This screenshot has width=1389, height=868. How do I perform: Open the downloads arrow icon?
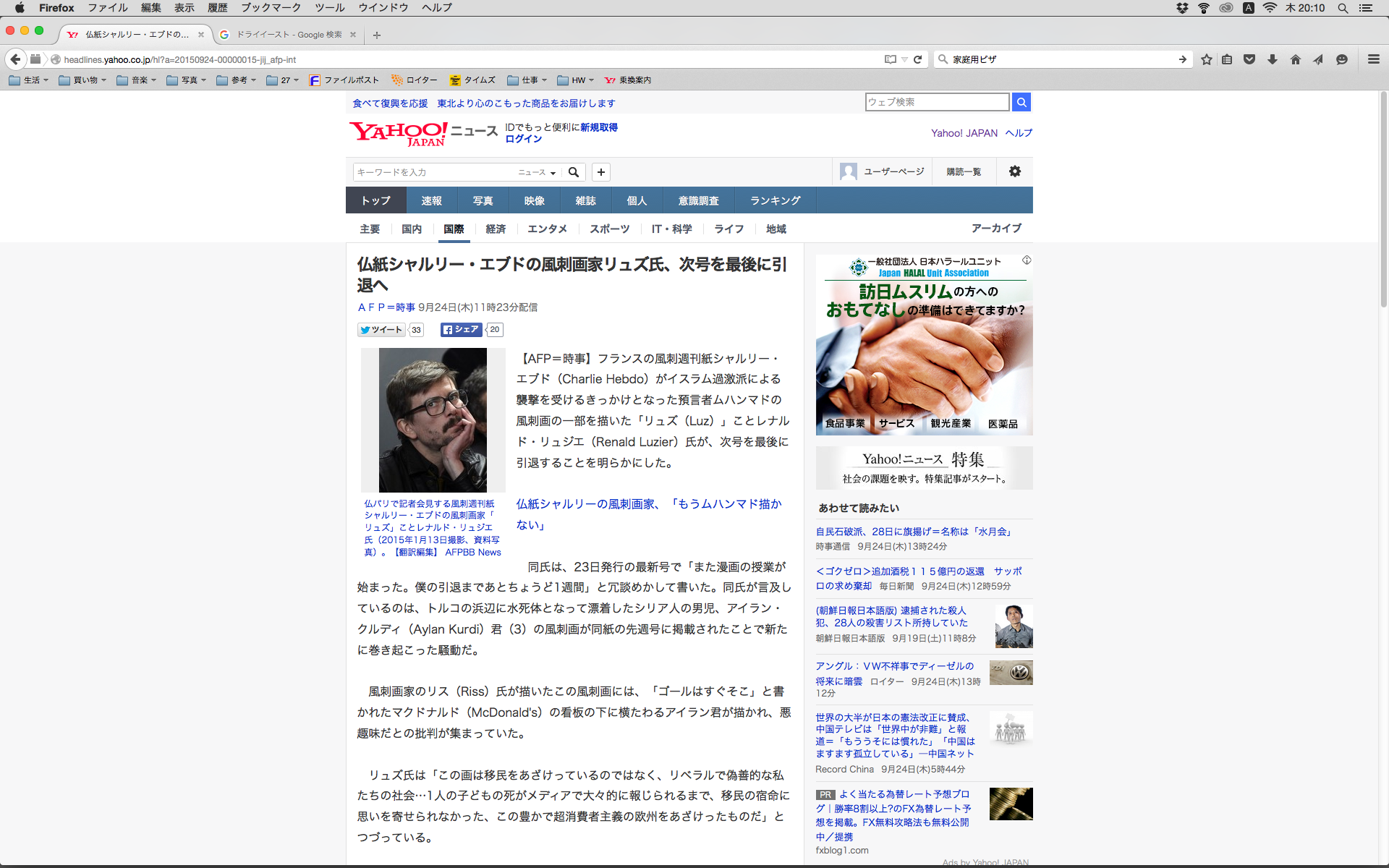click(1273, 59)
